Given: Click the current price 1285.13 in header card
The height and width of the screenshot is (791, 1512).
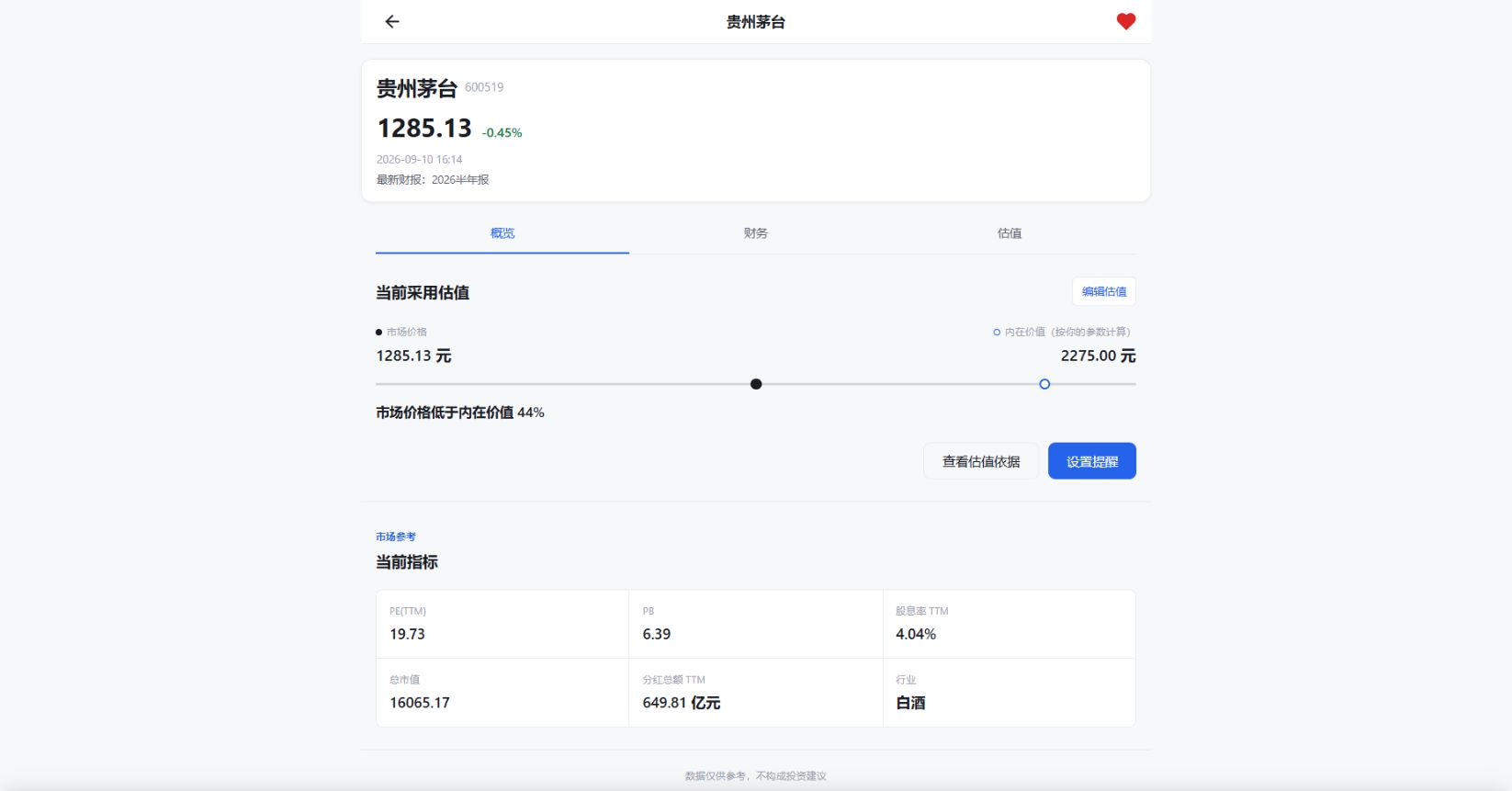Looking at the screenshot, I should [424, 128].
